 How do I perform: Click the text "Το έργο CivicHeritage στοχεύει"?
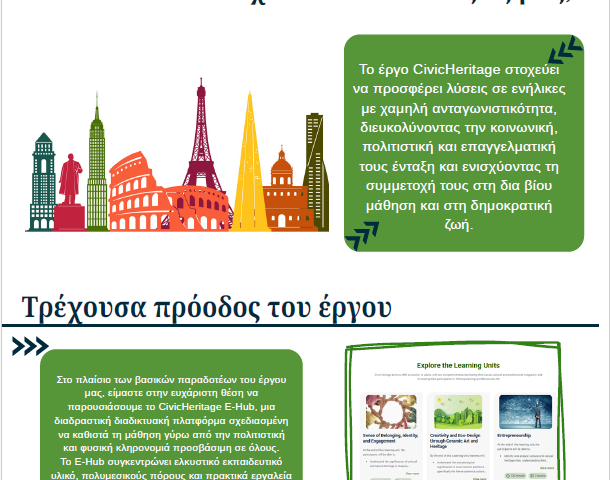459,70
